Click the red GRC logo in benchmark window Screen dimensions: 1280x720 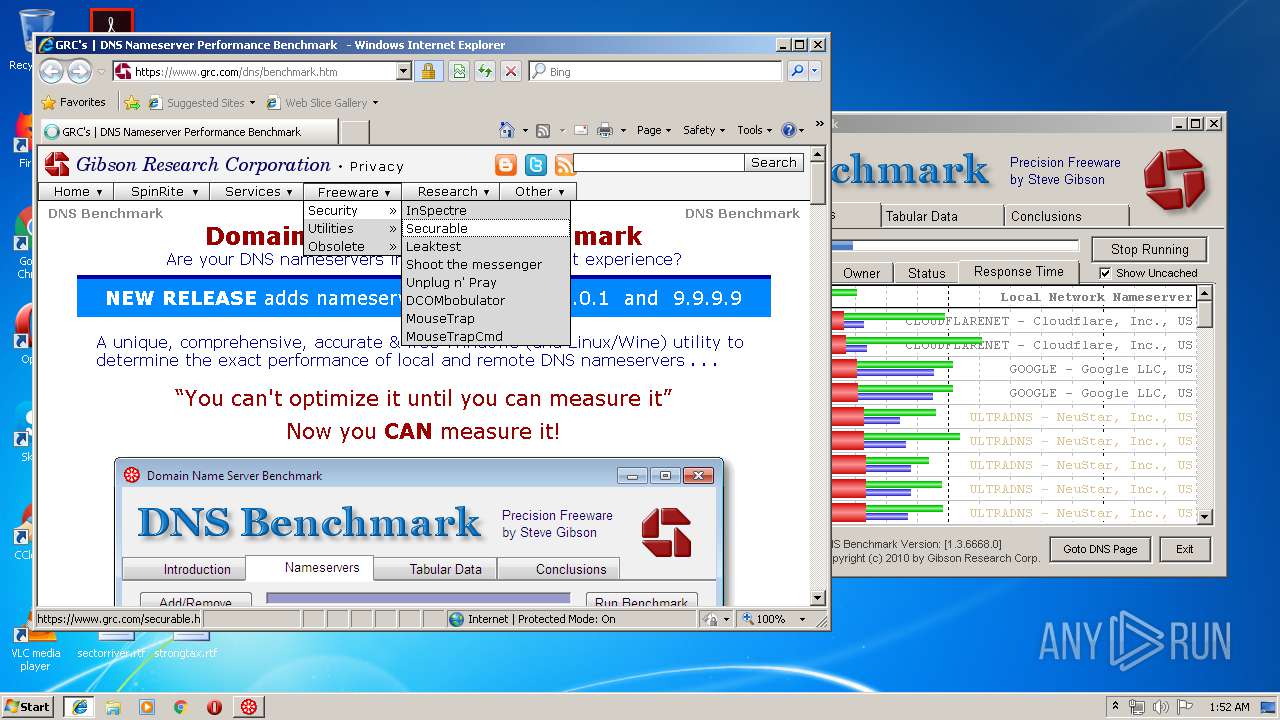1174,180
